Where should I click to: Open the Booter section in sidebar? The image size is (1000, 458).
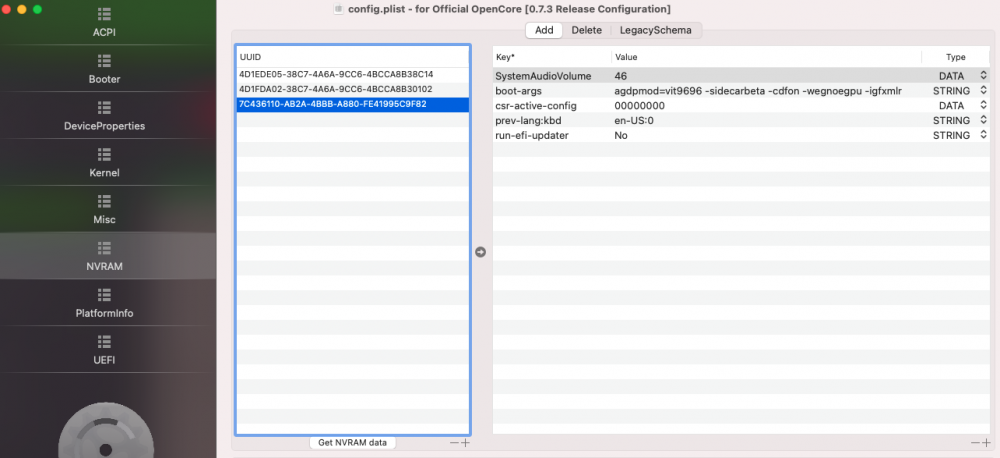(104, 69)
